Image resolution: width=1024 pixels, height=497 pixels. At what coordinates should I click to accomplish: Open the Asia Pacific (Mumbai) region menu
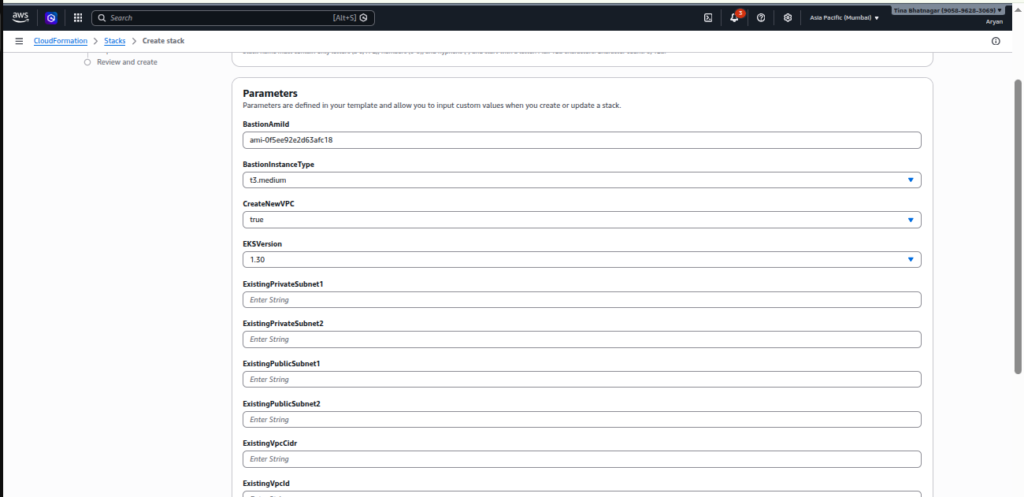point(844,18)
